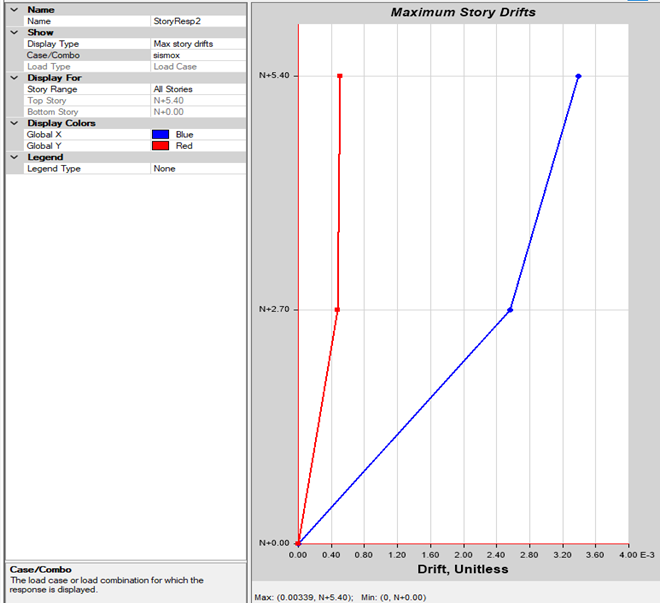Screen dimensions: 660x603
Task: Open the Legend Type 'None' dropdown
Action: point(197,169)
